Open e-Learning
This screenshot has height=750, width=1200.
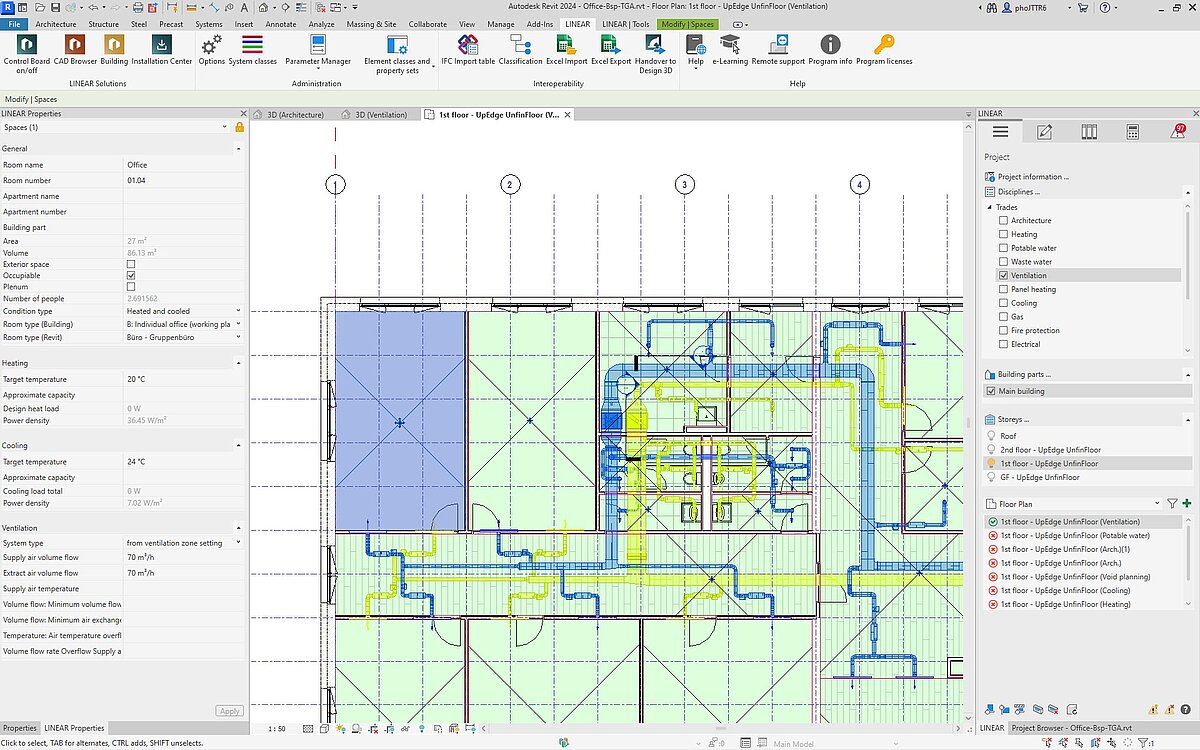[731, 51]
